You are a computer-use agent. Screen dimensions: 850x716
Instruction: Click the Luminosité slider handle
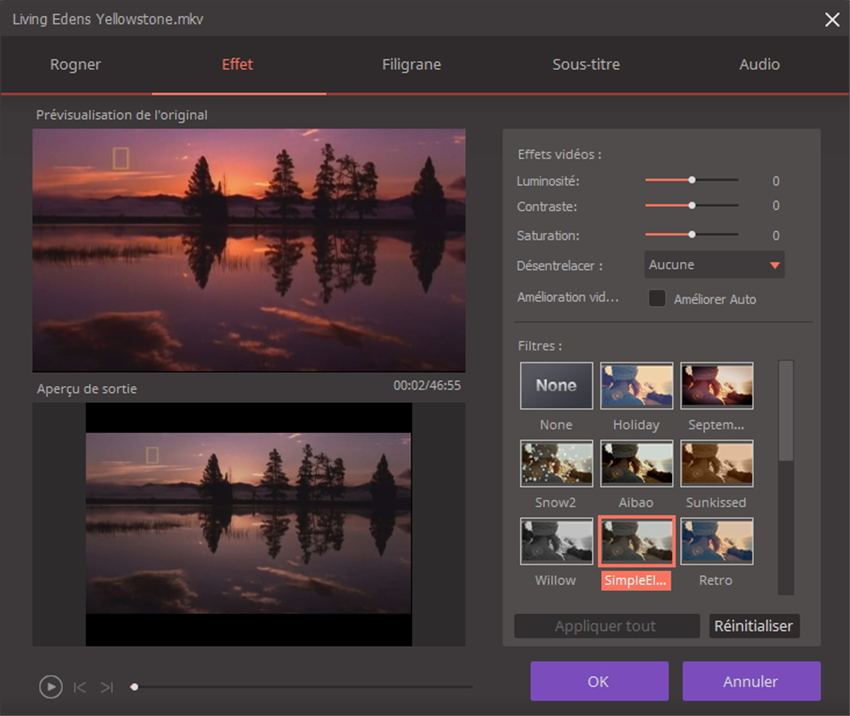tap(691, 180)
